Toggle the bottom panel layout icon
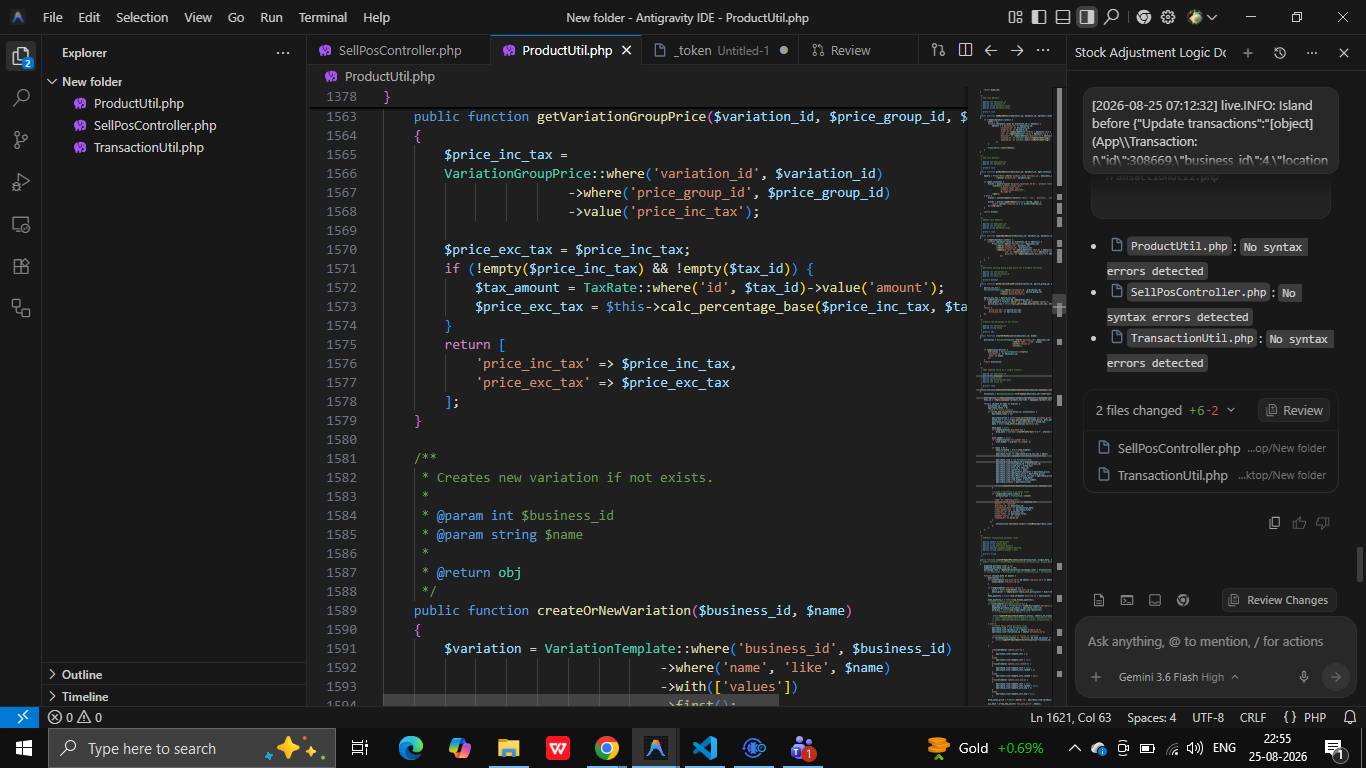This screenshot has width=1366, height=768. [1063, 17]
